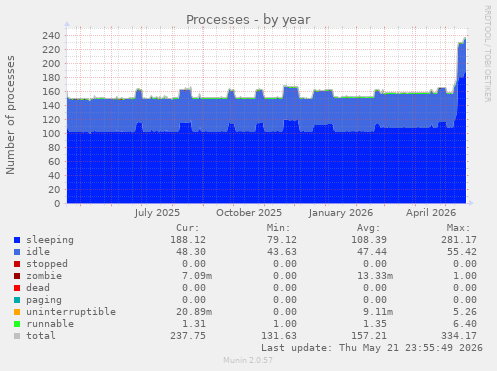Click the zombie average value 13.33m
This screenshot has height=371, width=497.
[x=375, y=276]
